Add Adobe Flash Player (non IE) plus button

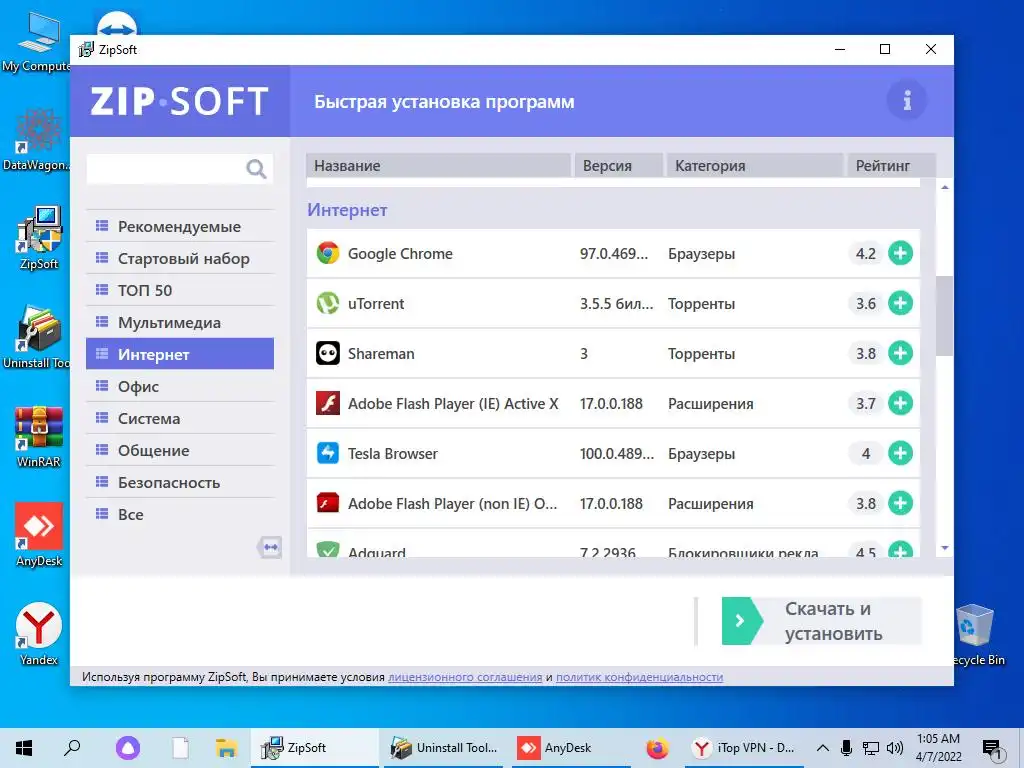[x=900, y=503]
